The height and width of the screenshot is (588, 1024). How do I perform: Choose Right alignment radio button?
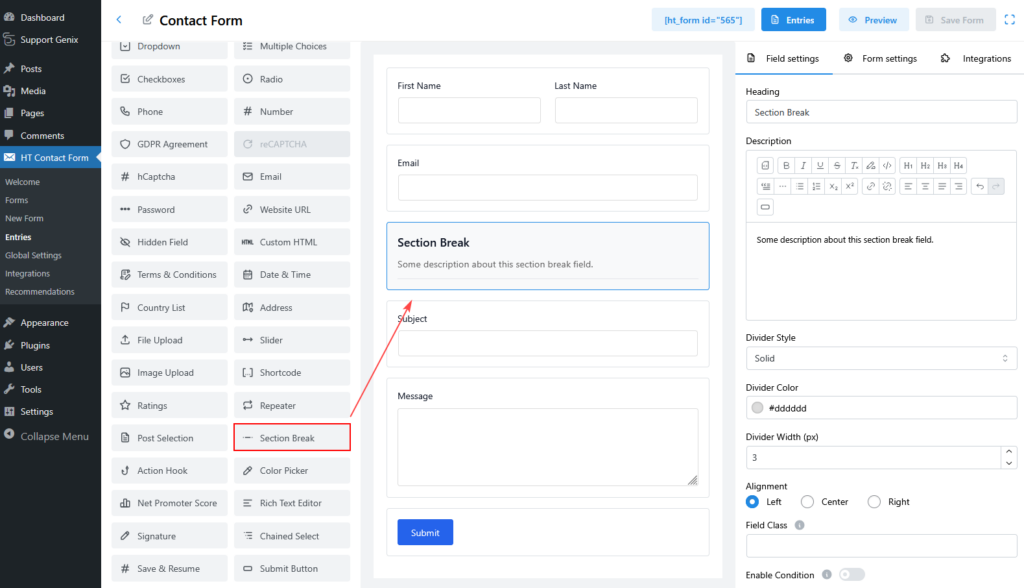click(x=874, y=502)
